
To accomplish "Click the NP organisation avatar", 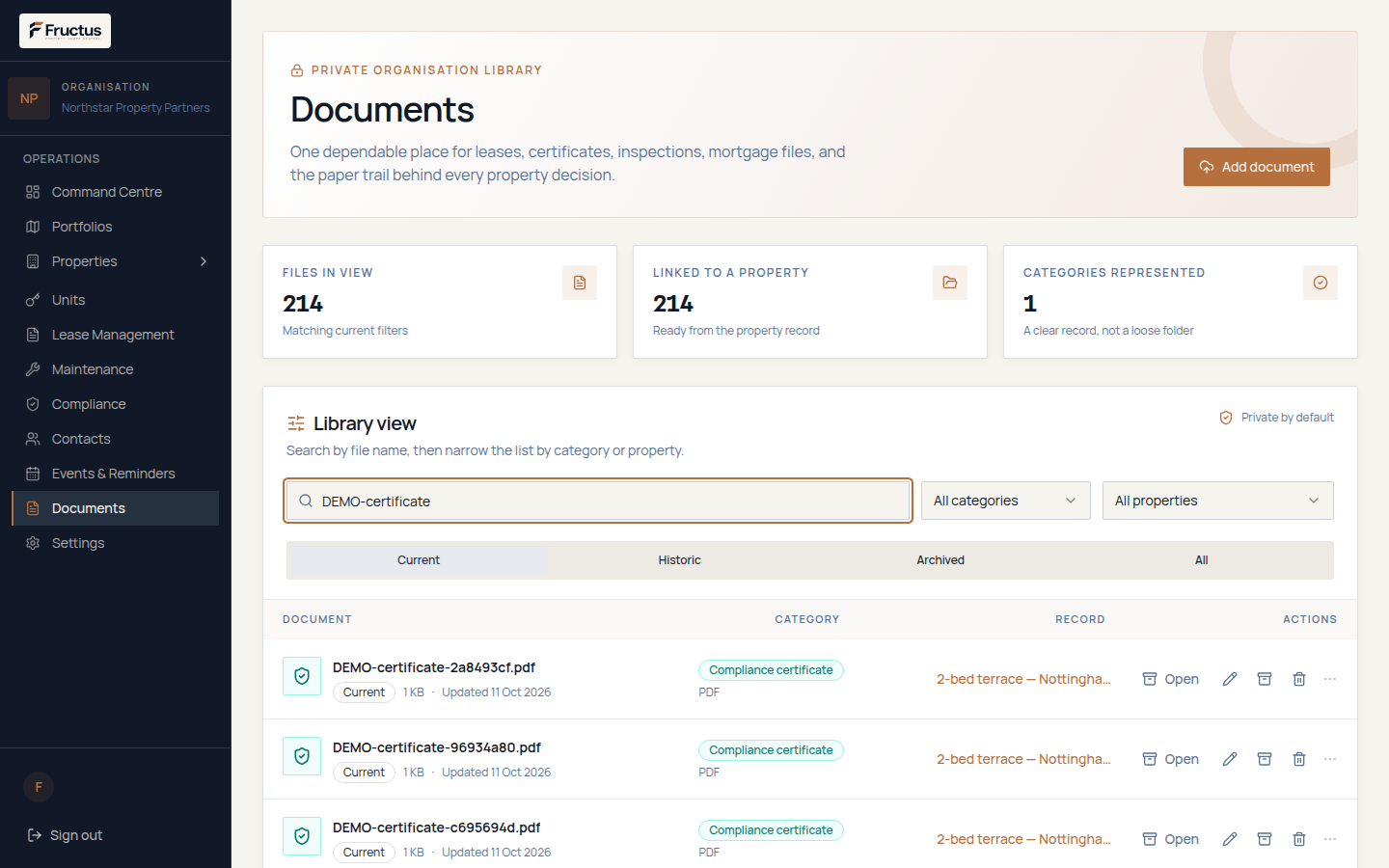I will click(x=29, y=98).
